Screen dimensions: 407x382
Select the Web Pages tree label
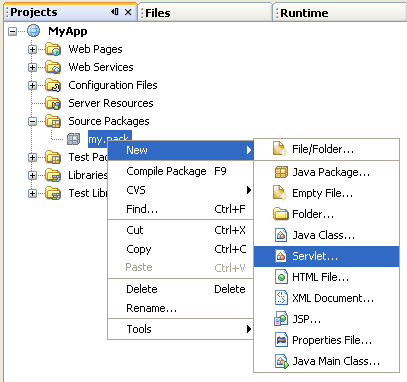point(95,50)
